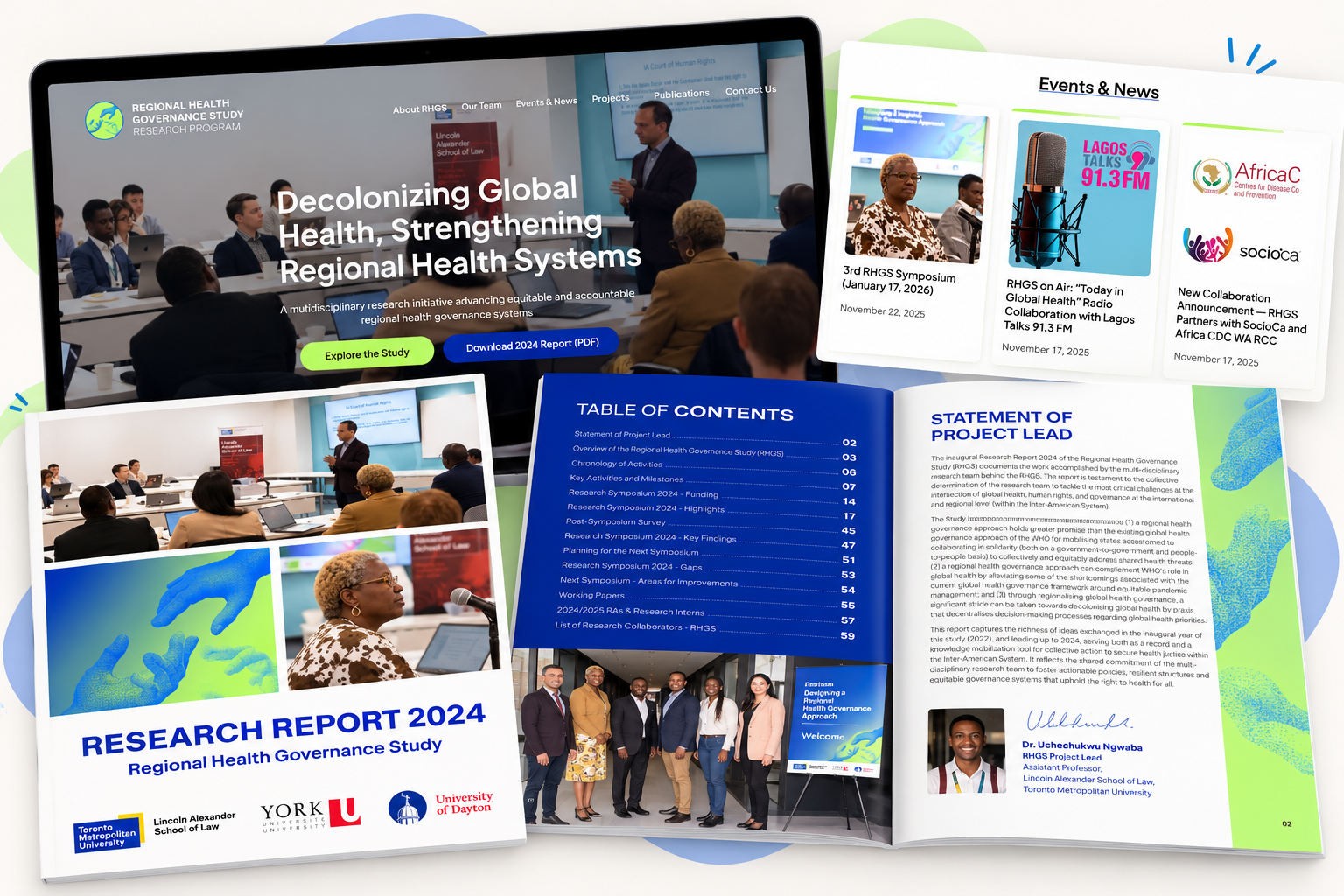1344x896 pixels.
Task: Click the signature above the project lead's name
Action: tap(1079, 721)
